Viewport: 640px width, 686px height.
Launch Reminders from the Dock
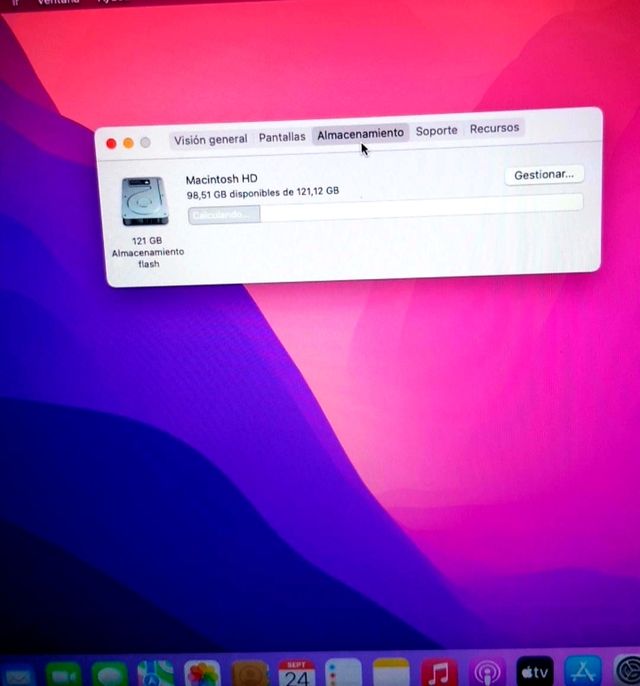click(343, 672)
